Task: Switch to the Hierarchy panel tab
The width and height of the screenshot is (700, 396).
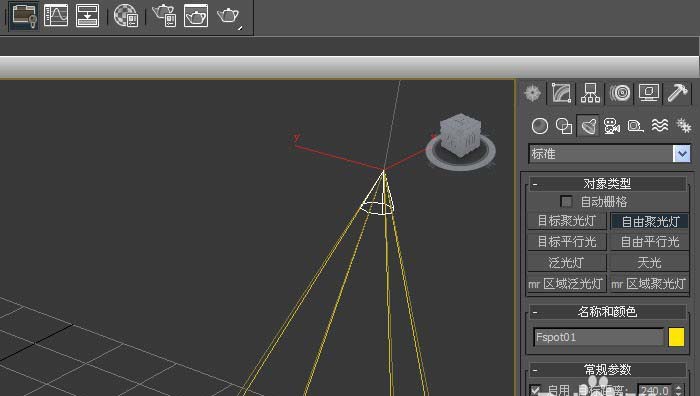Action: coord(591,93)
